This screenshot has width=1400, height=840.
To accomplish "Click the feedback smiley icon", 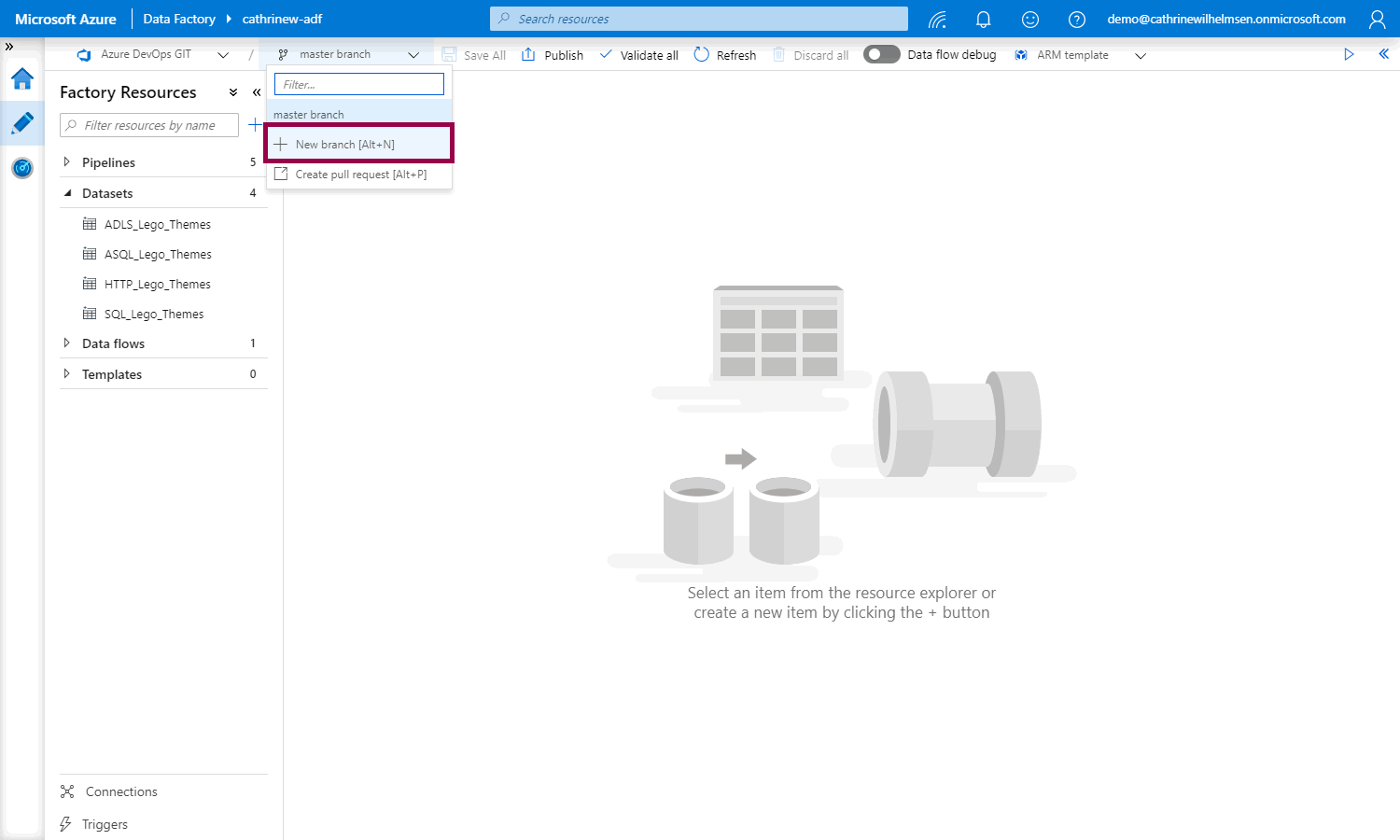I will [1030, 20].
